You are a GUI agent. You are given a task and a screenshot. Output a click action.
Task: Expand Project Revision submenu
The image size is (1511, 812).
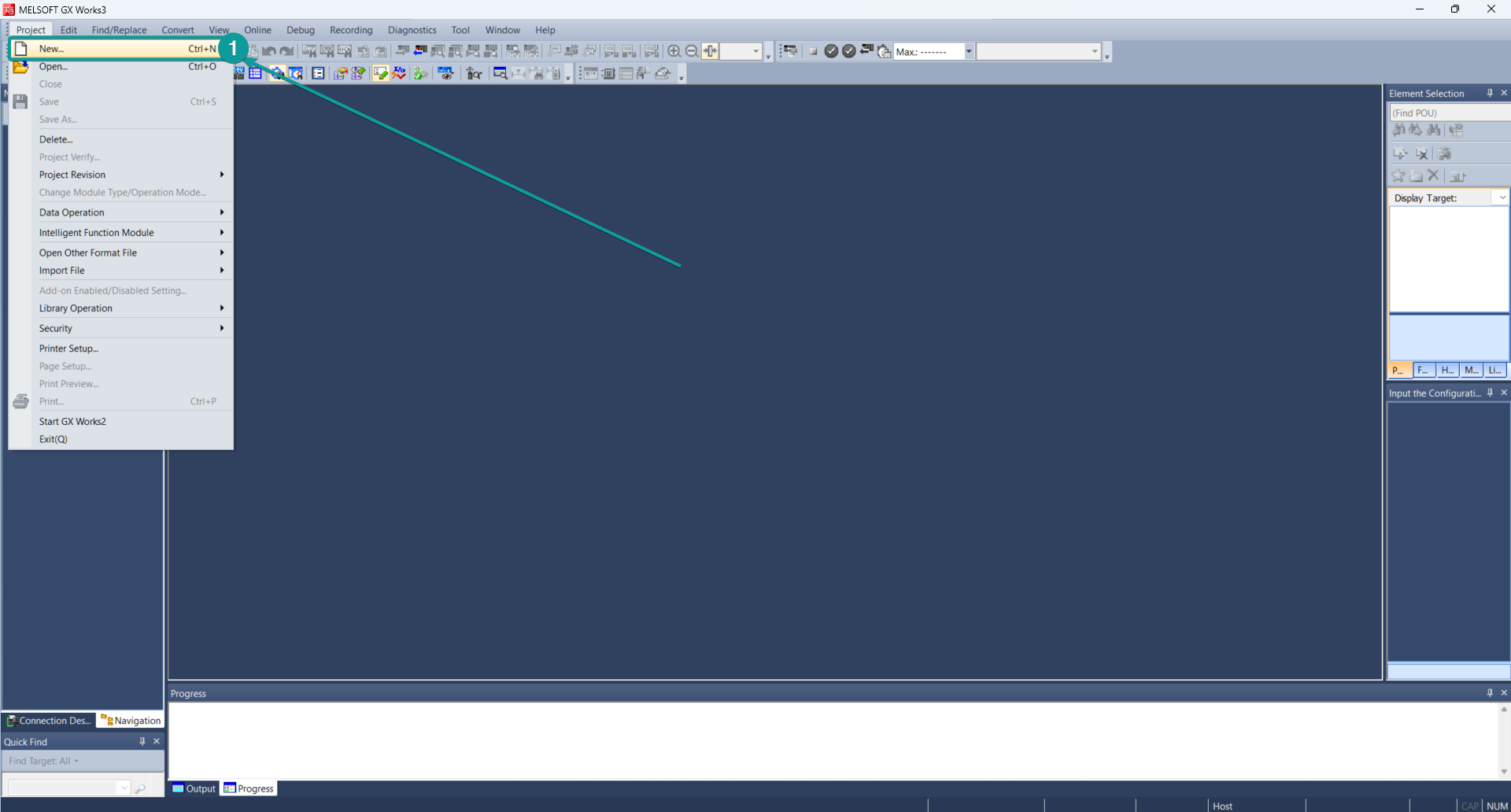[120, 175]
